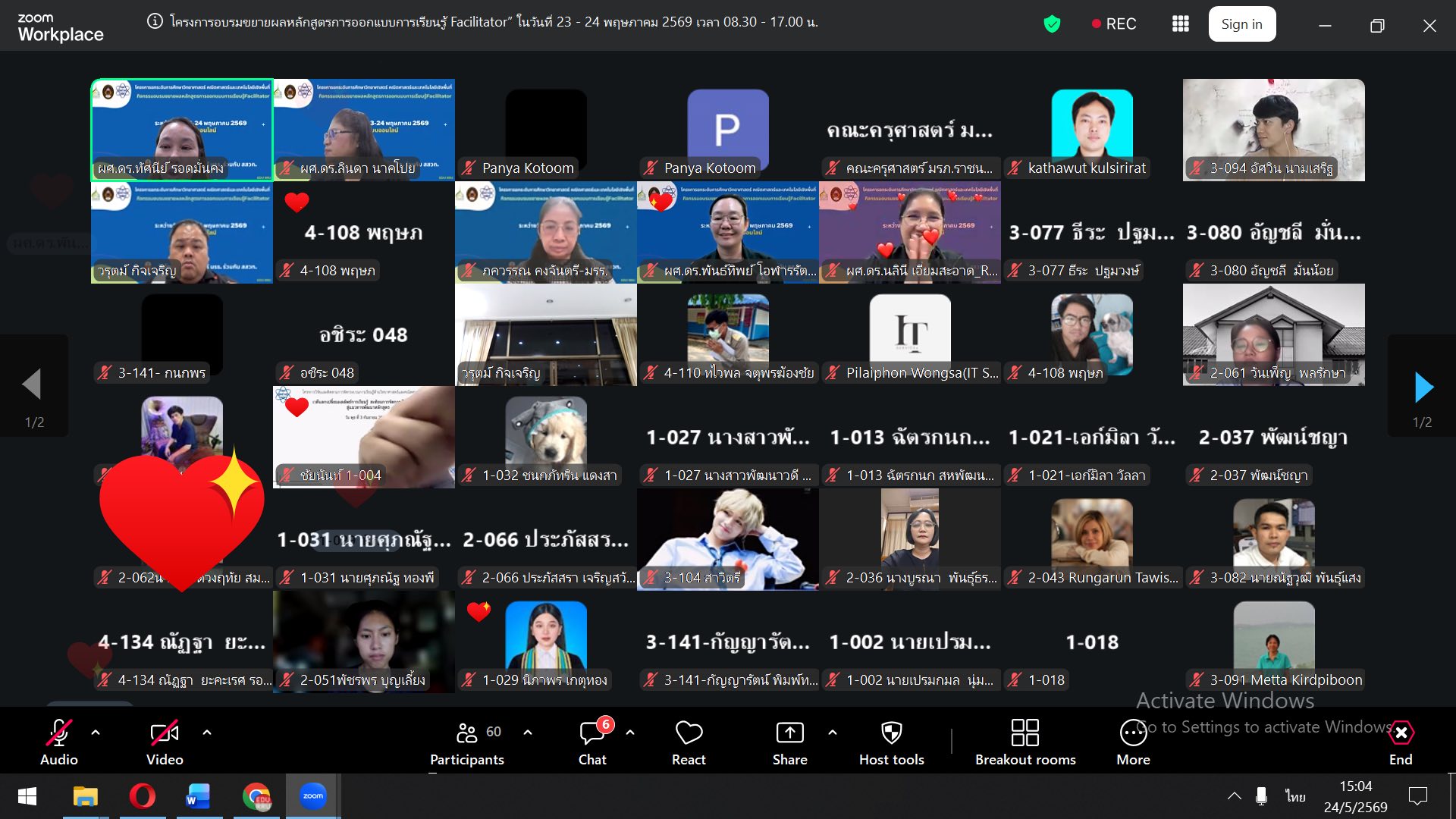Click the 1-027 participant tile
The width and height of the screenshot is (1456, 819).
point(728,437)
